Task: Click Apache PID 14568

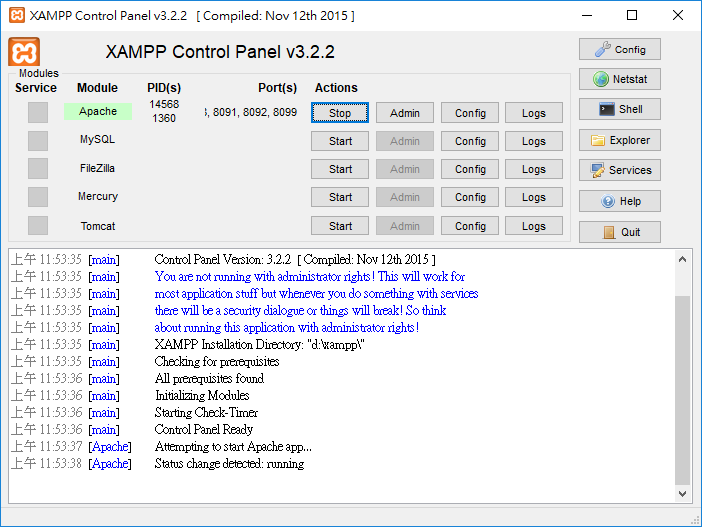Action: click(x=164, y=104)
